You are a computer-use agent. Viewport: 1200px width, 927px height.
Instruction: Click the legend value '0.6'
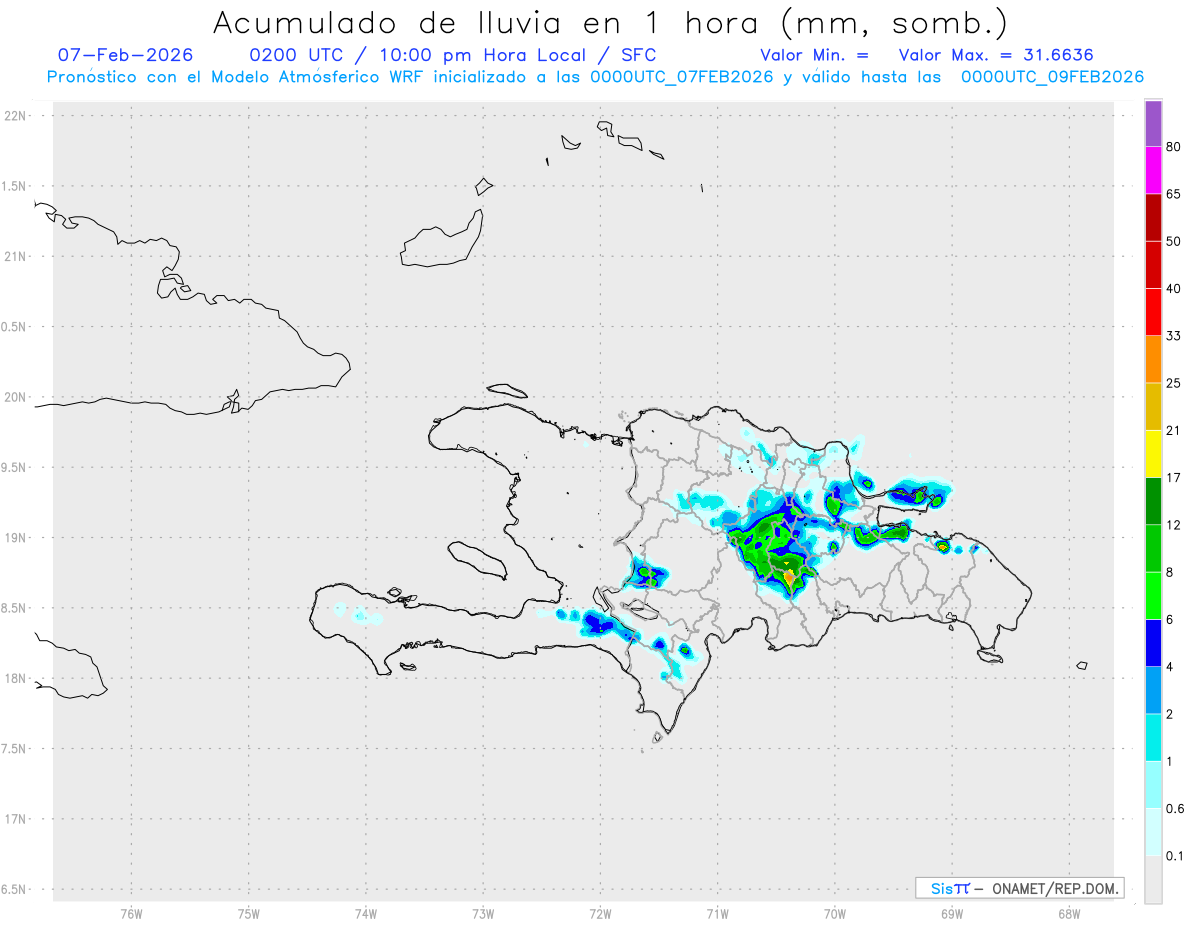tap(1176, 809)
